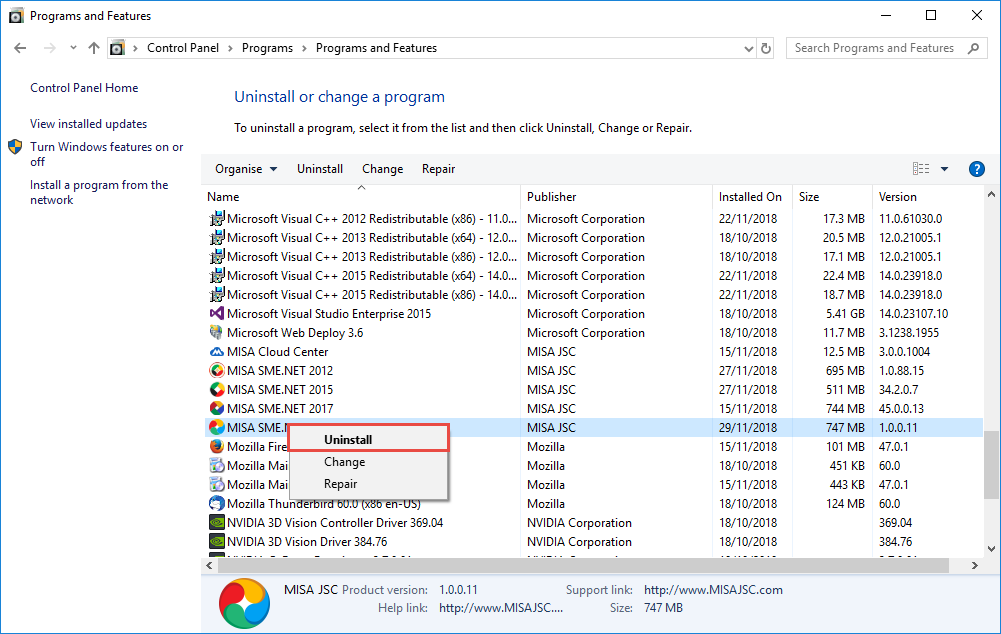The image size is (1001, 634).
Task: Click Uninstall in the toolbar
Action: (x=320, y=169)
